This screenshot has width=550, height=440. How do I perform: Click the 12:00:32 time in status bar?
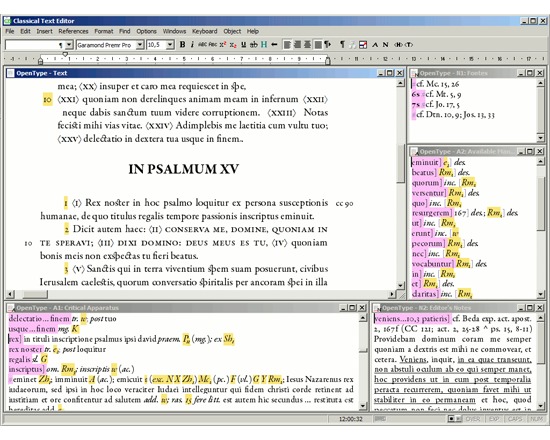pyautogui.click(x=350, y=419)
